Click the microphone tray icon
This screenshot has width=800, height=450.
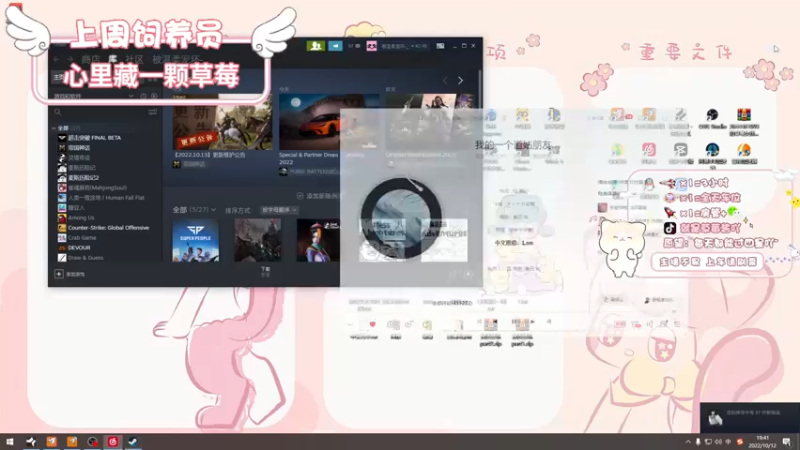(698, 442)
